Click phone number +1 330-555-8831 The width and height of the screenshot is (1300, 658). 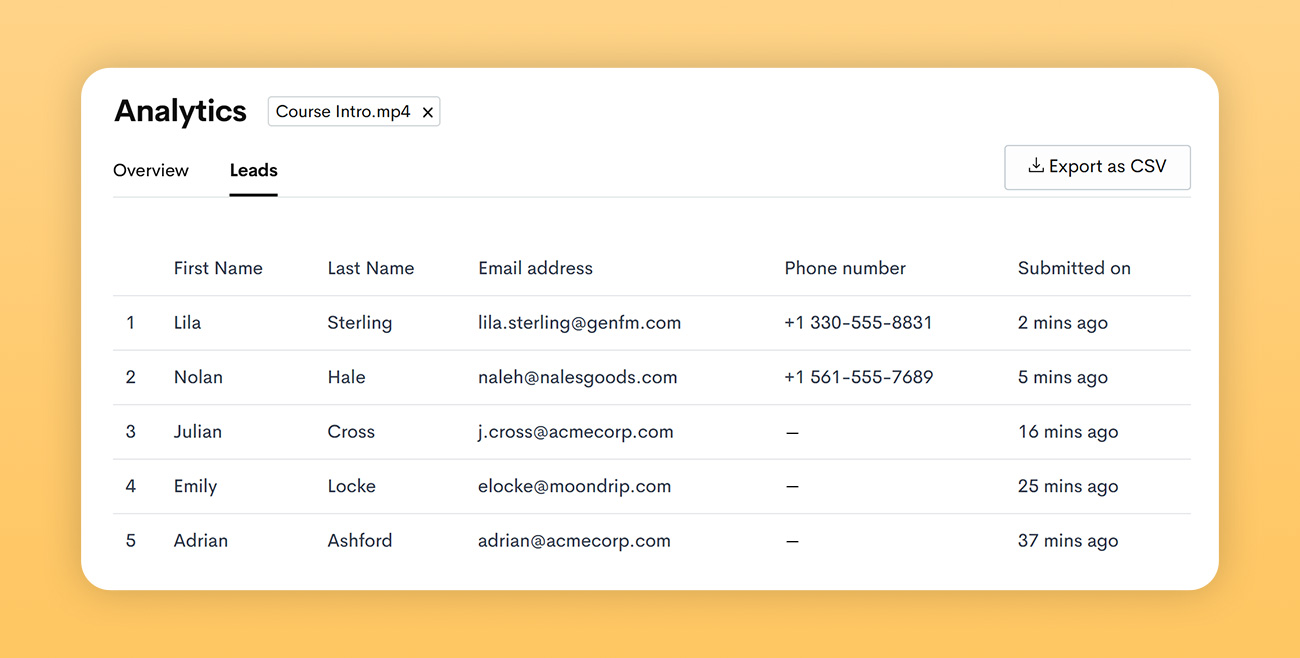[858, 323]
